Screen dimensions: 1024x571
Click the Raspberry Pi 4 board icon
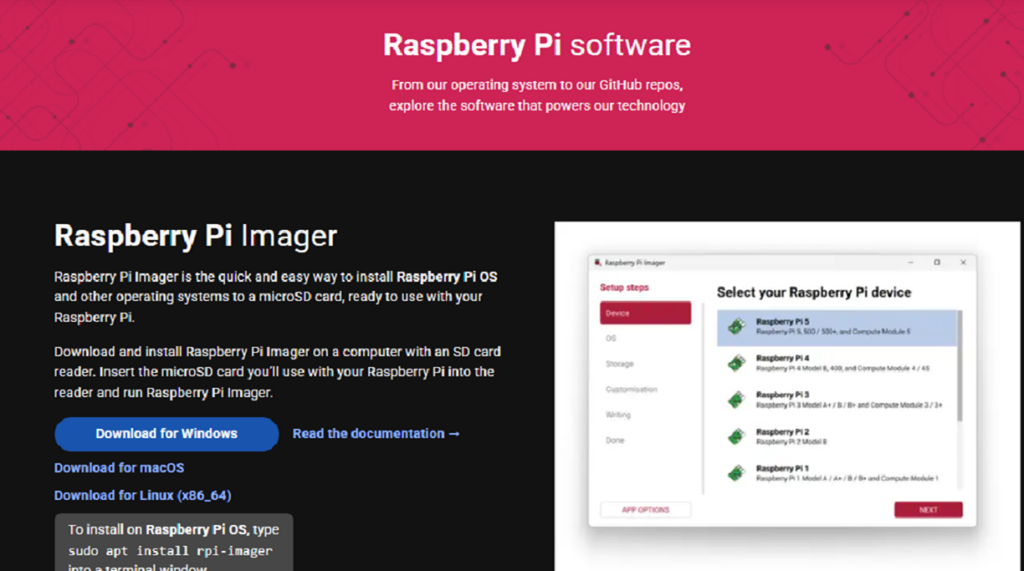(737, 363)
